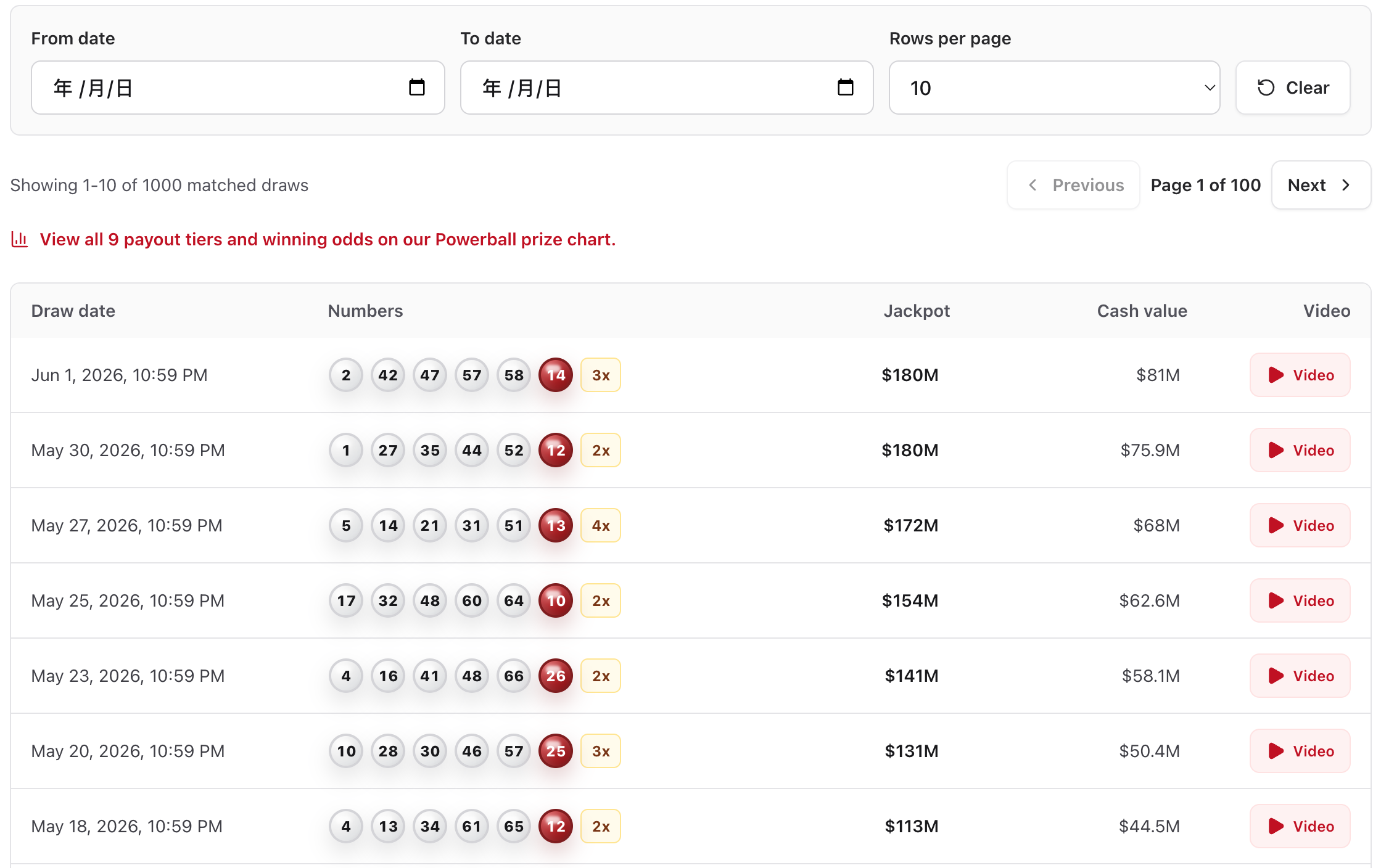
Task: Select the 'Jun 1, 2026, 10:59 PM' date cell
Action: (119, 375)
